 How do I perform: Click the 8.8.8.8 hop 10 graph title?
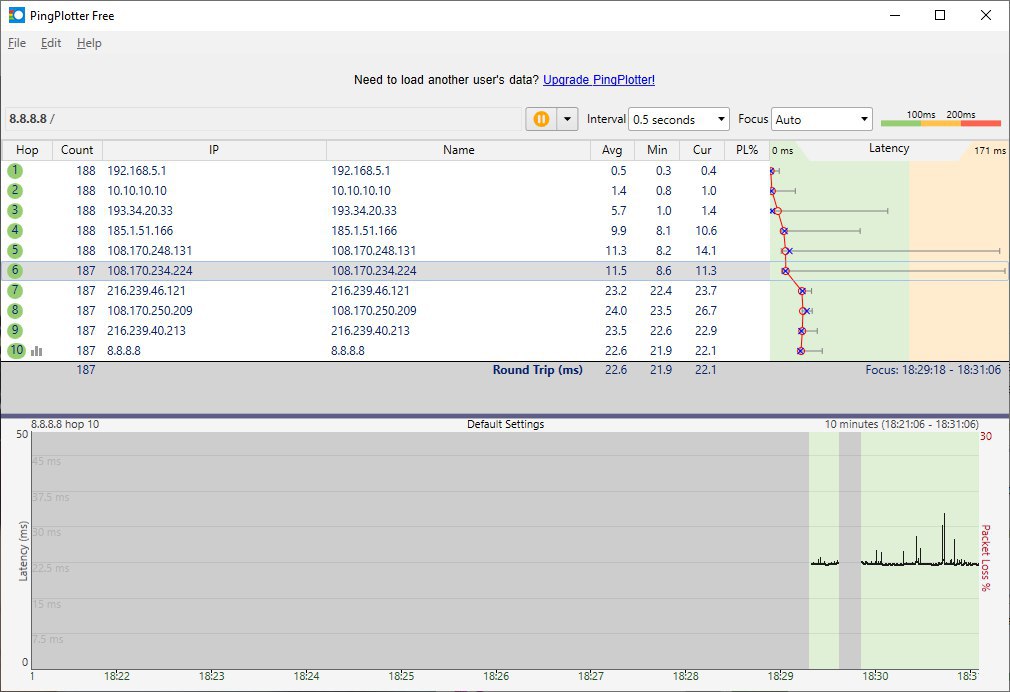[65, 424]
